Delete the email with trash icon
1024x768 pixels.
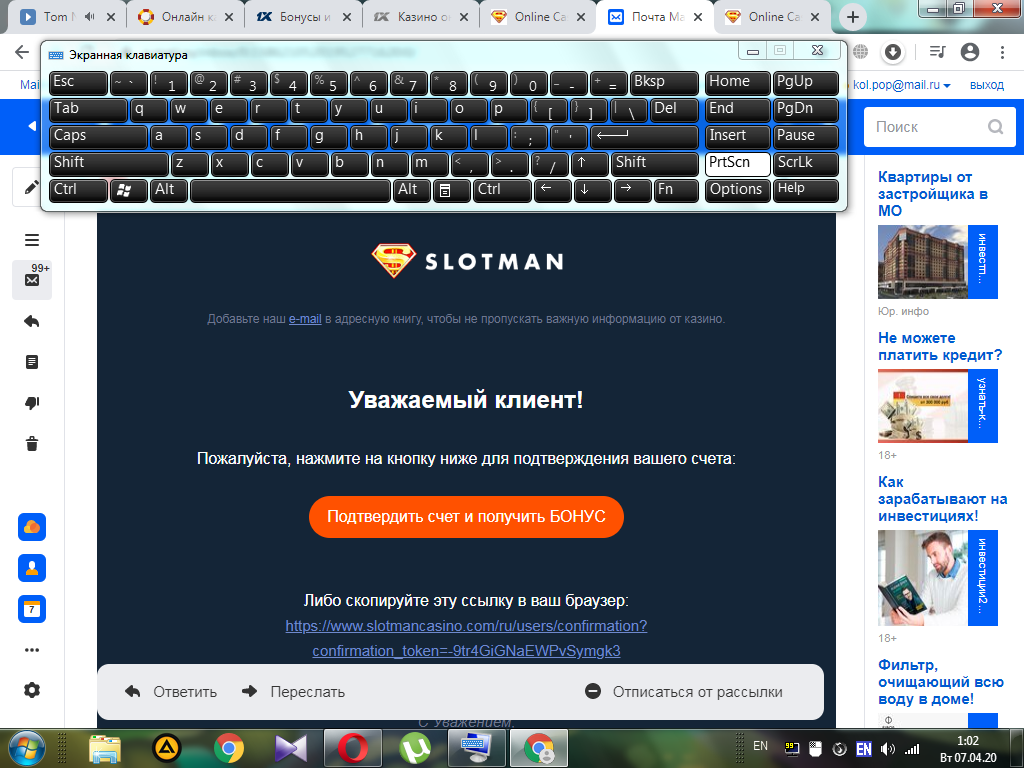[32, 444]
